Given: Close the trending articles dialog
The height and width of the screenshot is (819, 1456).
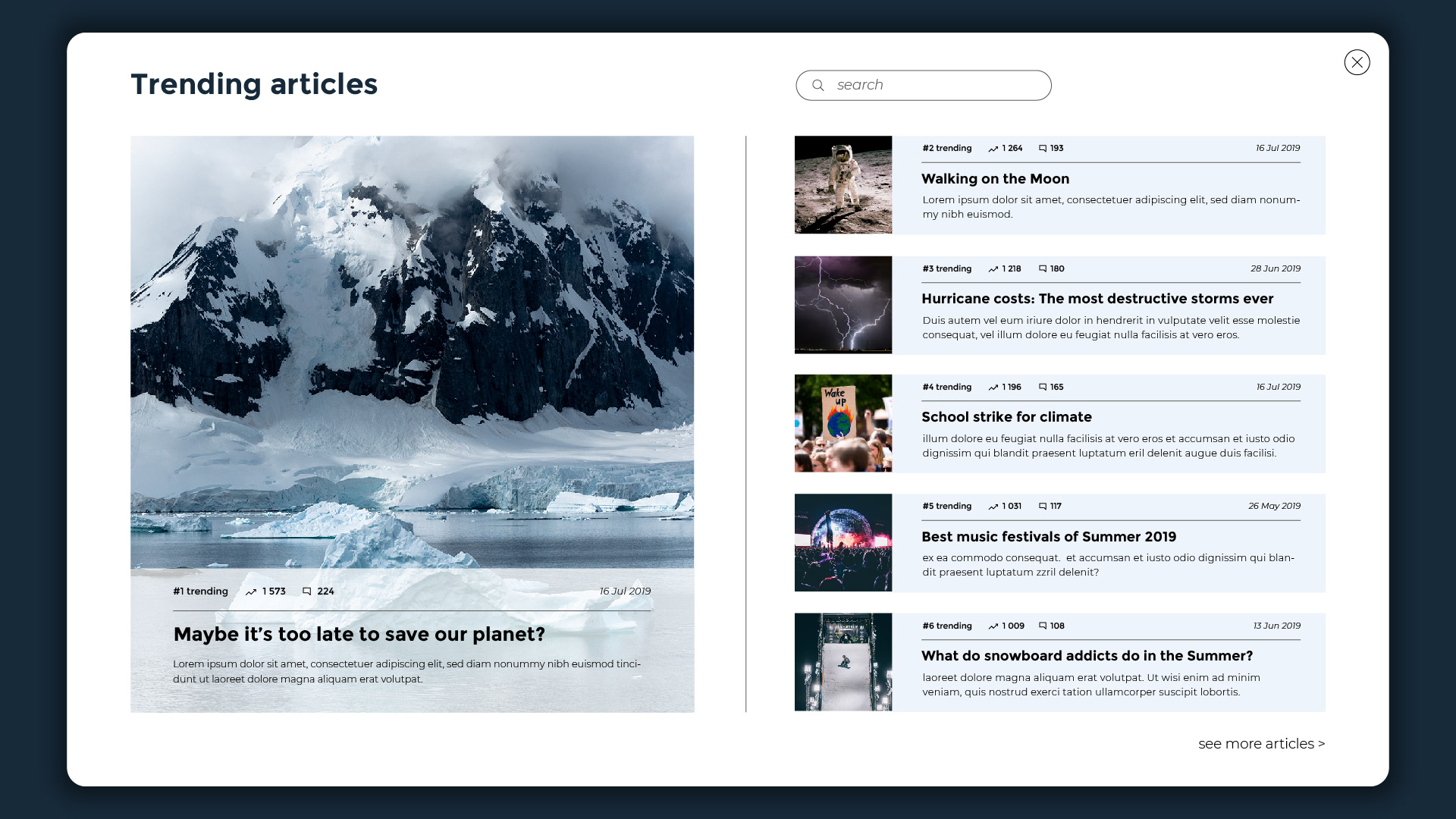Looking at the screenshot, I should [x=1357, y=62].
